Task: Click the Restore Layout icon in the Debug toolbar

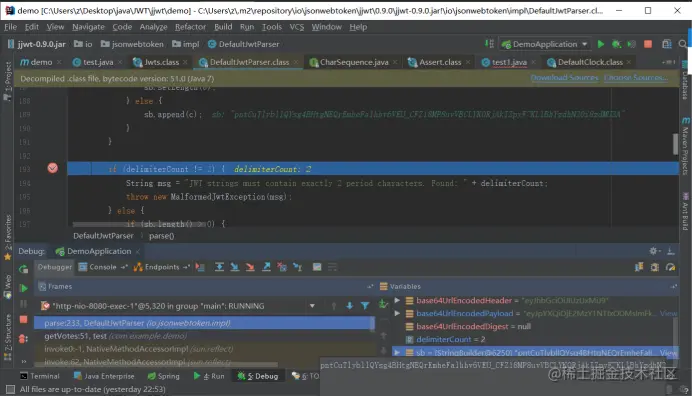Action: [x=639, y=267]
